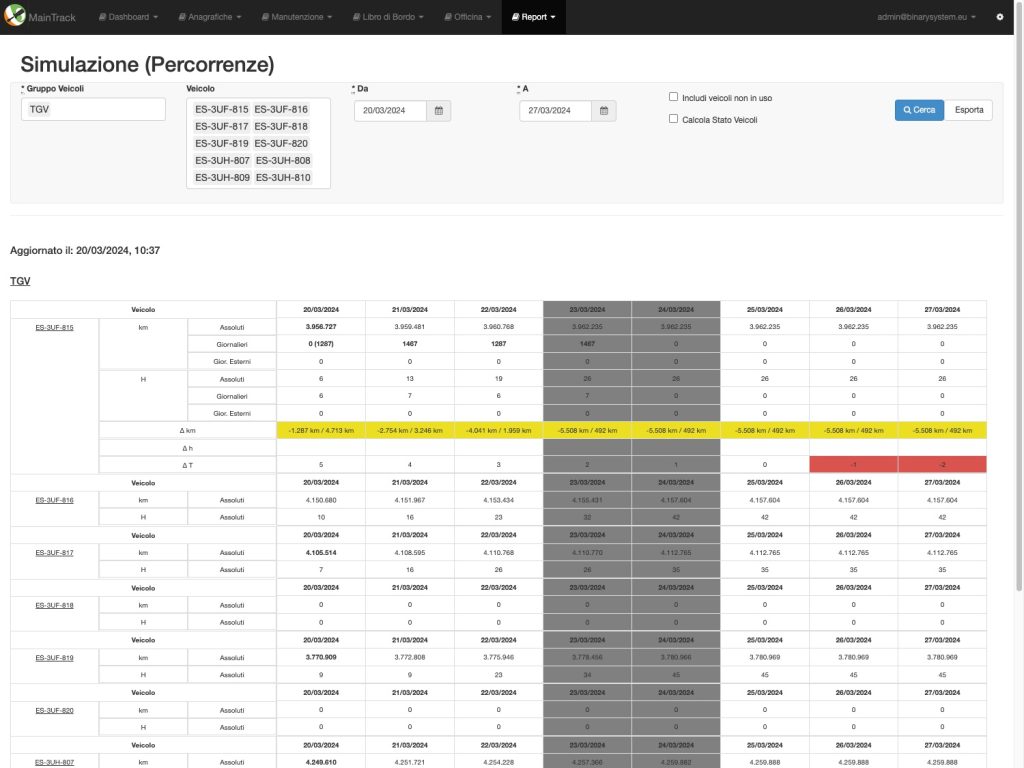Click the Da date input field
Screen dimensions: 1024x768
[390, 111]
